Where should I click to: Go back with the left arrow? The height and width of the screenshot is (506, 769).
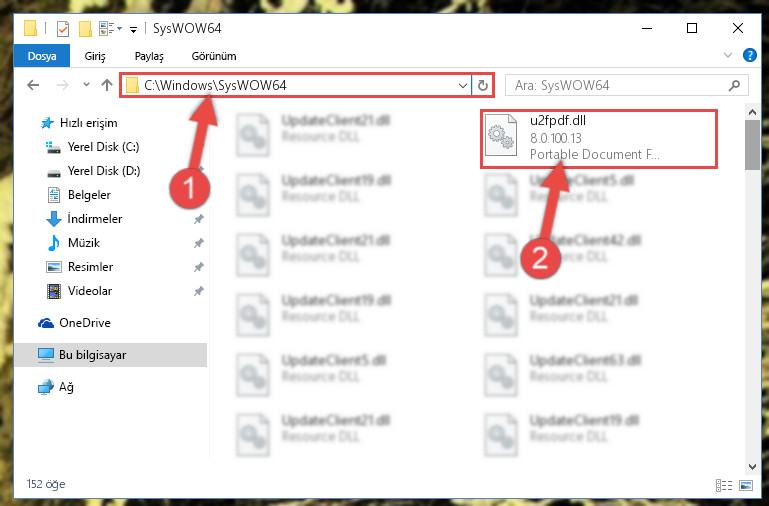[x=33, y=85]
